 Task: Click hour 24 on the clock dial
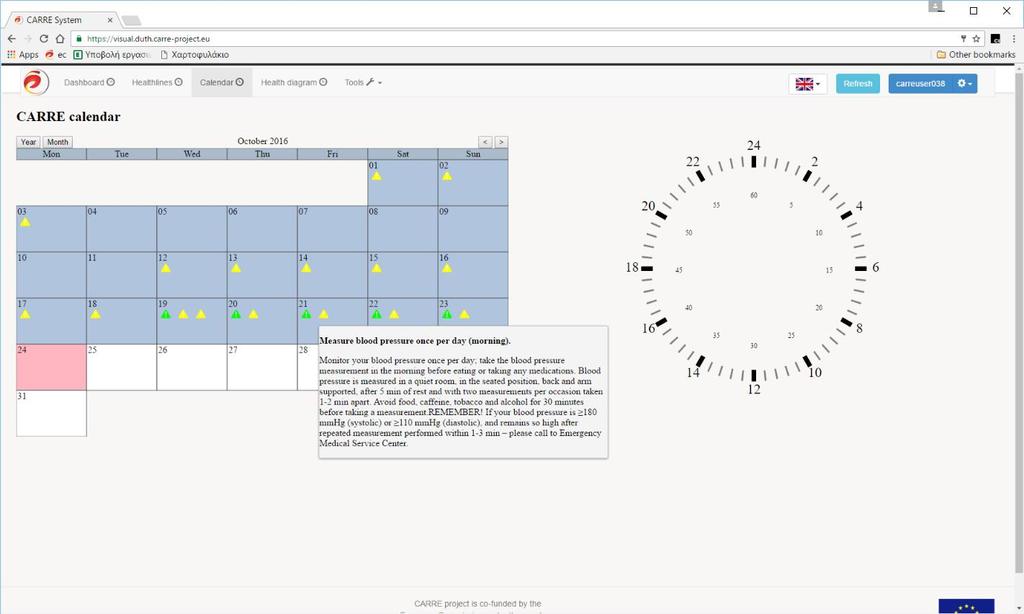tap(754, 145)
